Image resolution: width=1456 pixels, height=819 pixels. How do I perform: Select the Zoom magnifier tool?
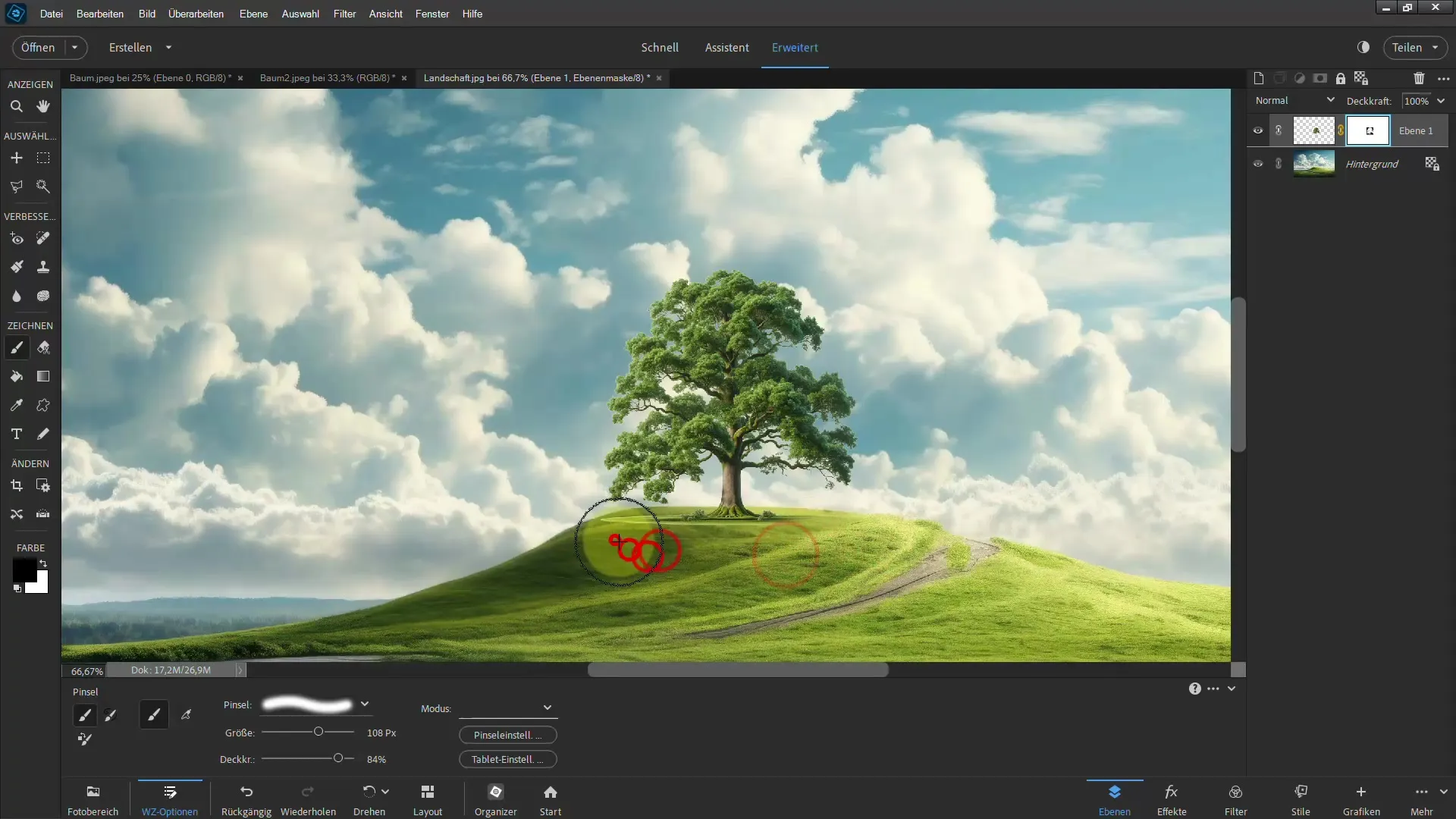16,106
